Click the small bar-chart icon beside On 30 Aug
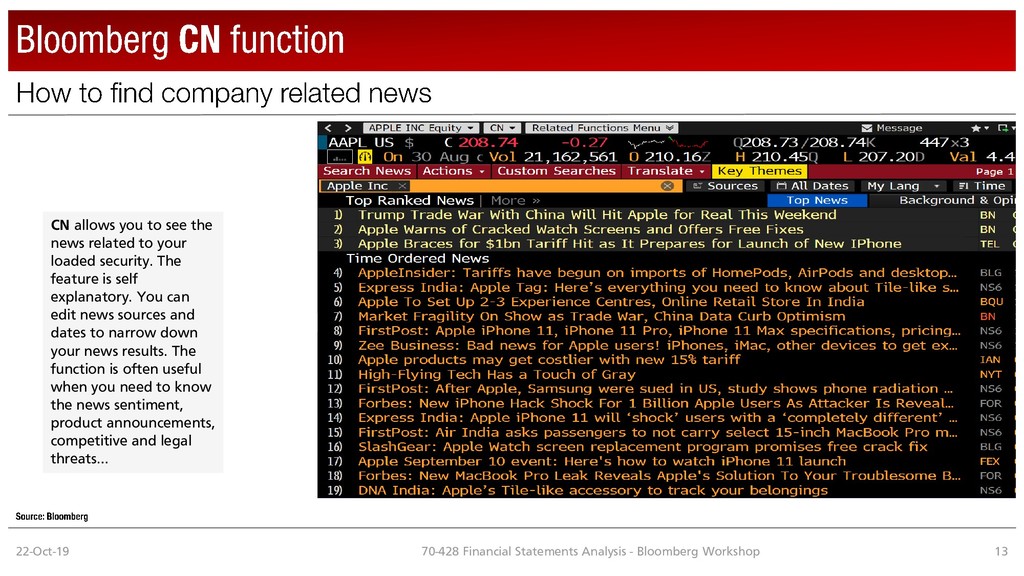The width and height of the screenshot is (1024, 576). (340, 157)
